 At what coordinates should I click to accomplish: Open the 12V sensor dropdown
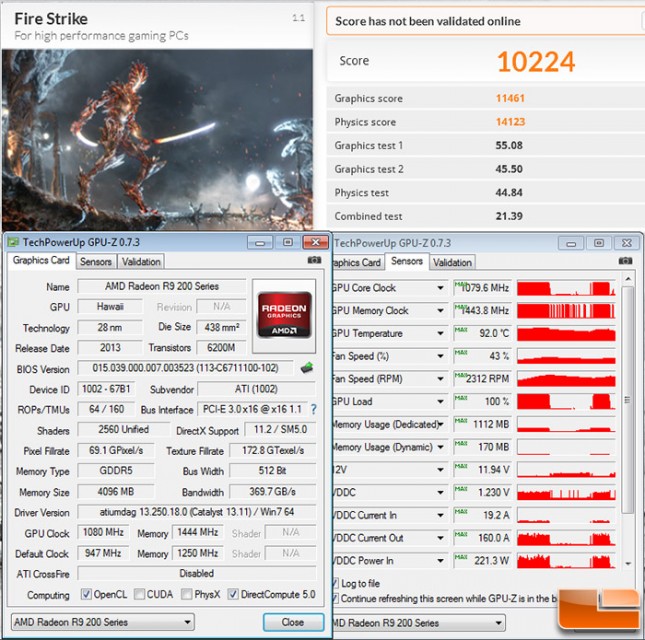[x=440, y=470]
